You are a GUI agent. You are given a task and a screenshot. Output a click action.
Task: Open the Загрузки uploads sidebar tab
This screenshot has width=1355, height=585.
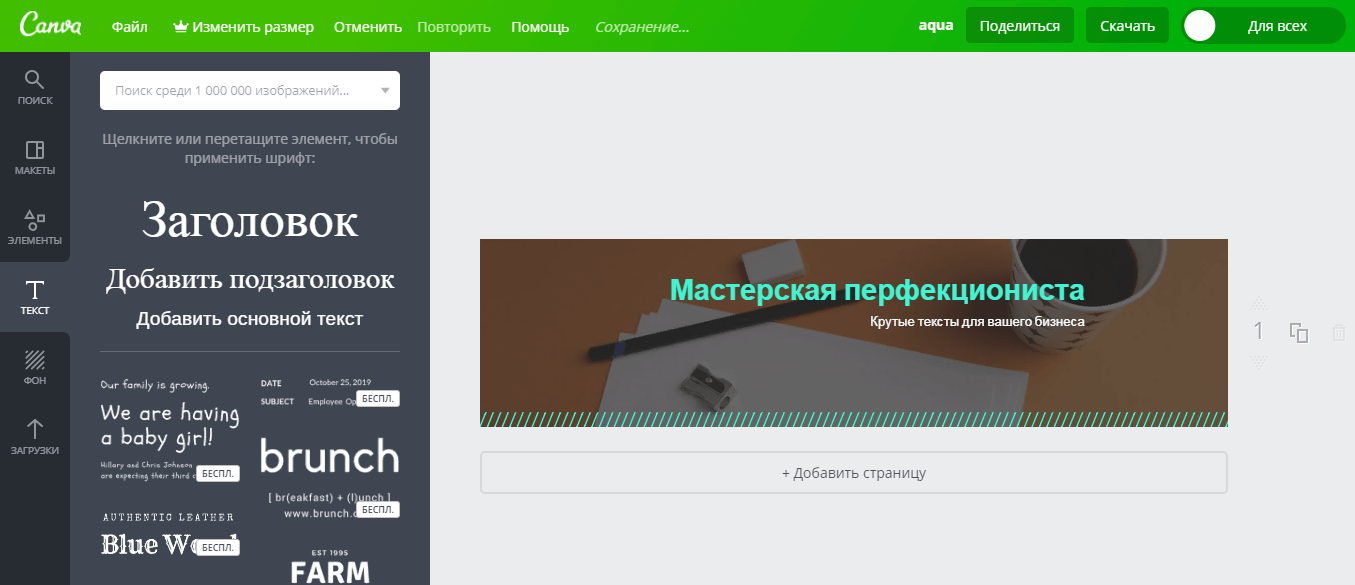[x=35, y=437]
